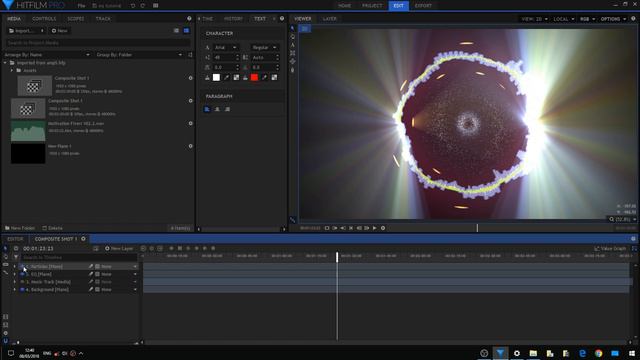Click the Chrome icon in the taskbar
The width and height of the screenshot is (640, 360).
(x=599, y=353)
